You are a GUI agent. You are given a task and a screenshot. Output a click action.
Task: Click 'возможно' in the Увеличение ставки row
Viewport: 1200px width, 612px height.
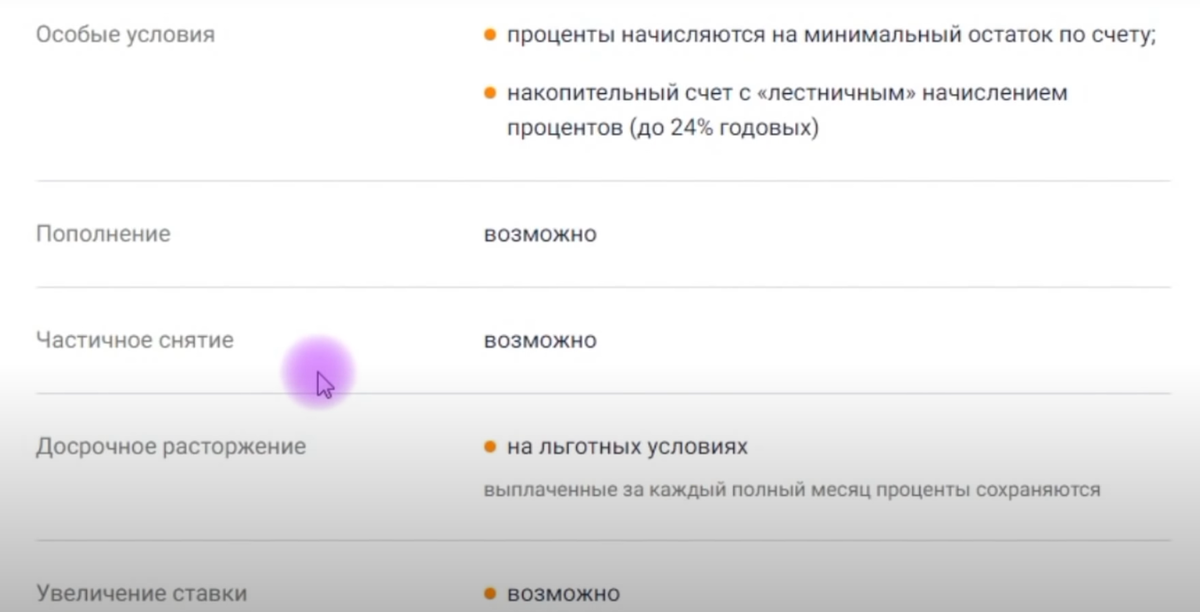point(563,593)
